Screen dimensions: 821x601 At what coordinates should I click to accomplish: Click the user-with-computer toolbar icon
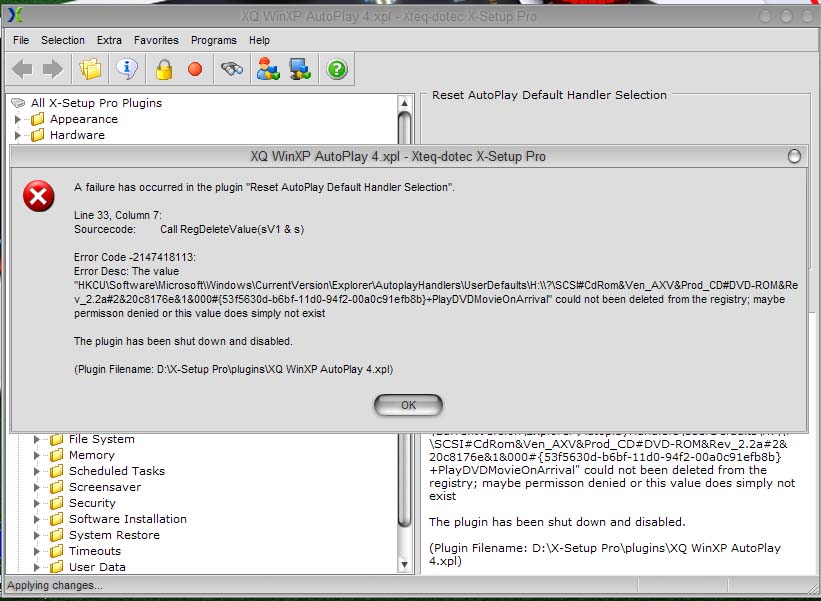[x=268, y=69]
